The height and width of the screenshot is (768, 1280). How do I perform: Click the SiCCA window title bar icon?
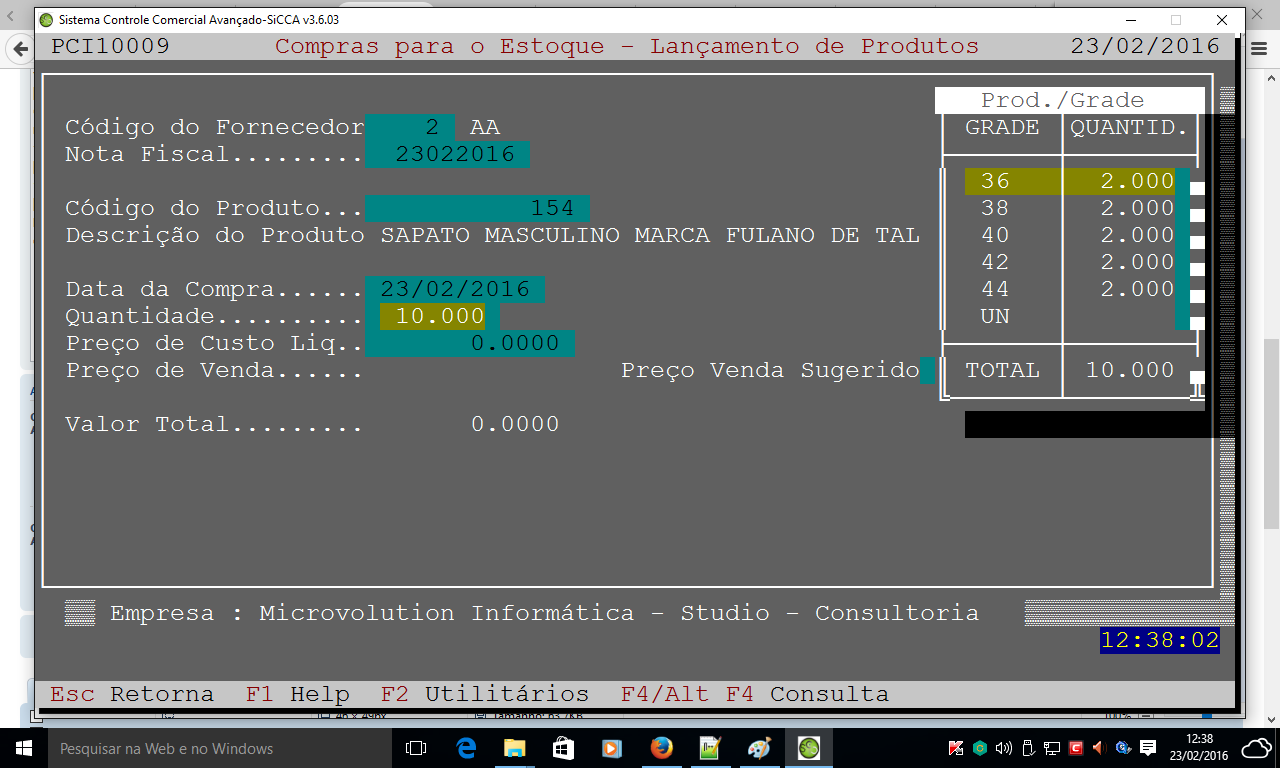[46, 19]
